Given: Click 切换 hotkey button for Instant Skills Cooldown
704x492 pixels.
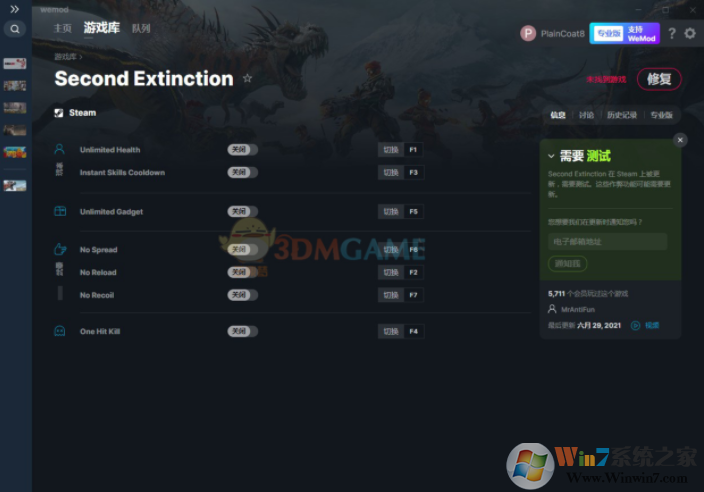Looking at the screenshot, I should pos(391,172).
